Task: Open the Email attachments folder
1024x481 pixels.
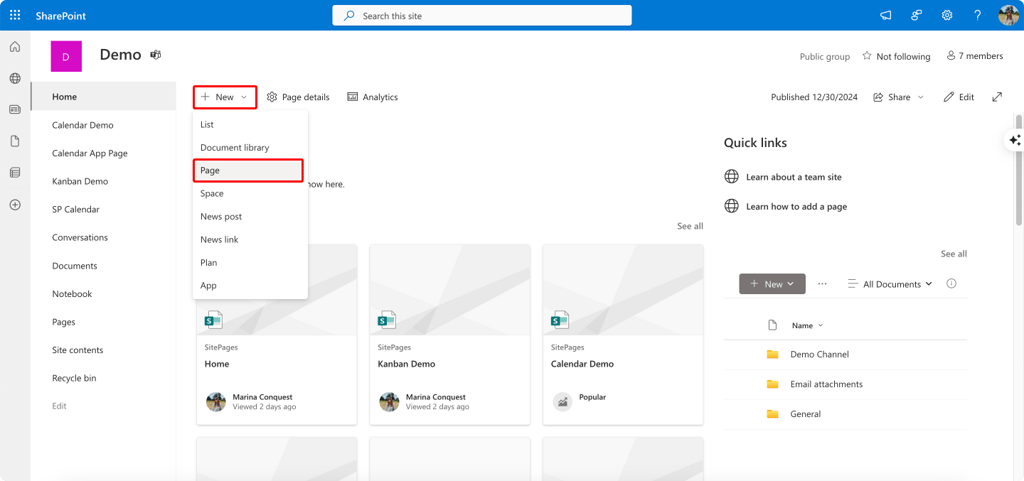Action: pos(826,384)
